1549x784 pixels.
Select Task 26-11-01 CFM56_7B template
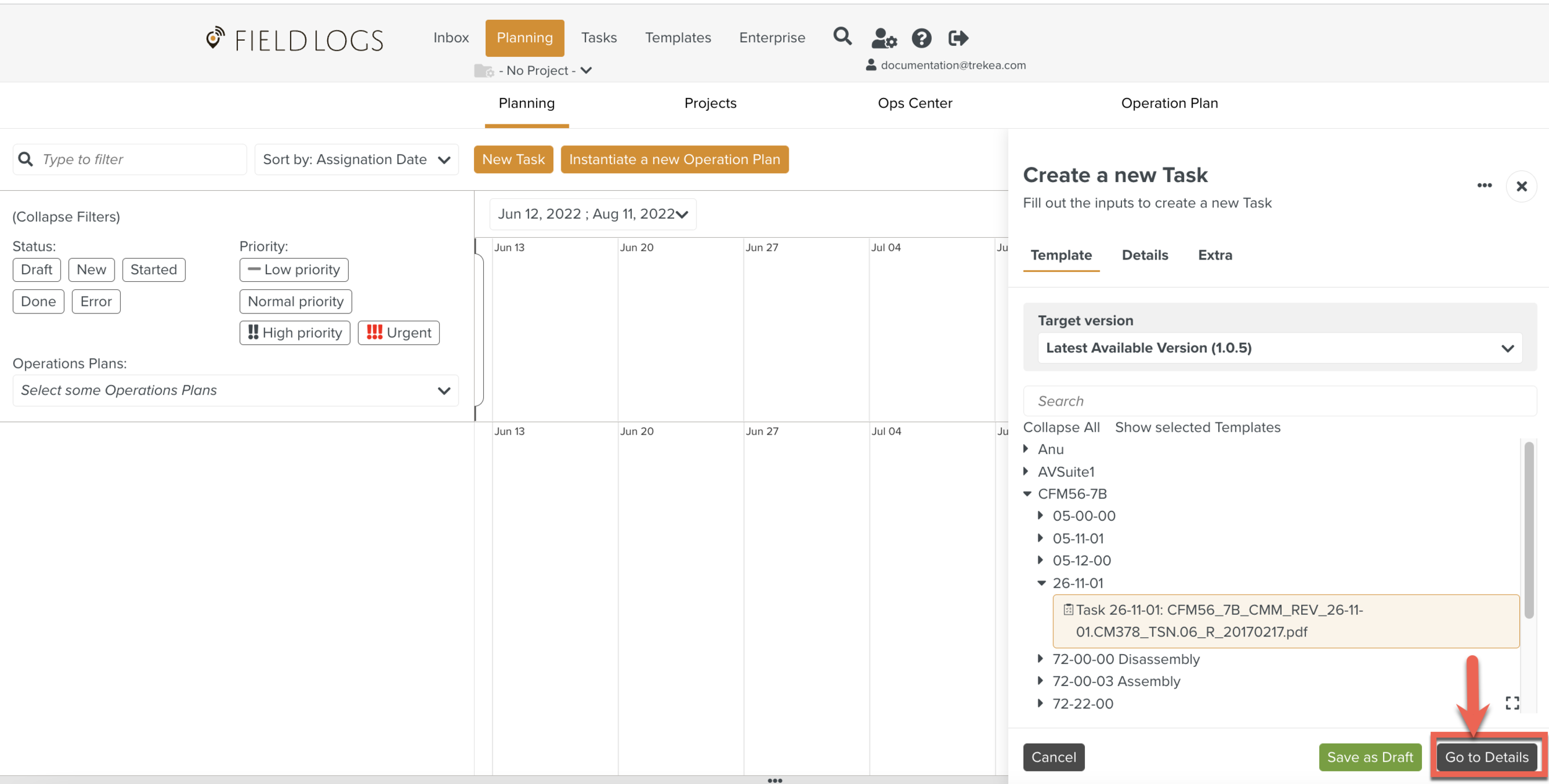[x=1286, y=621]
